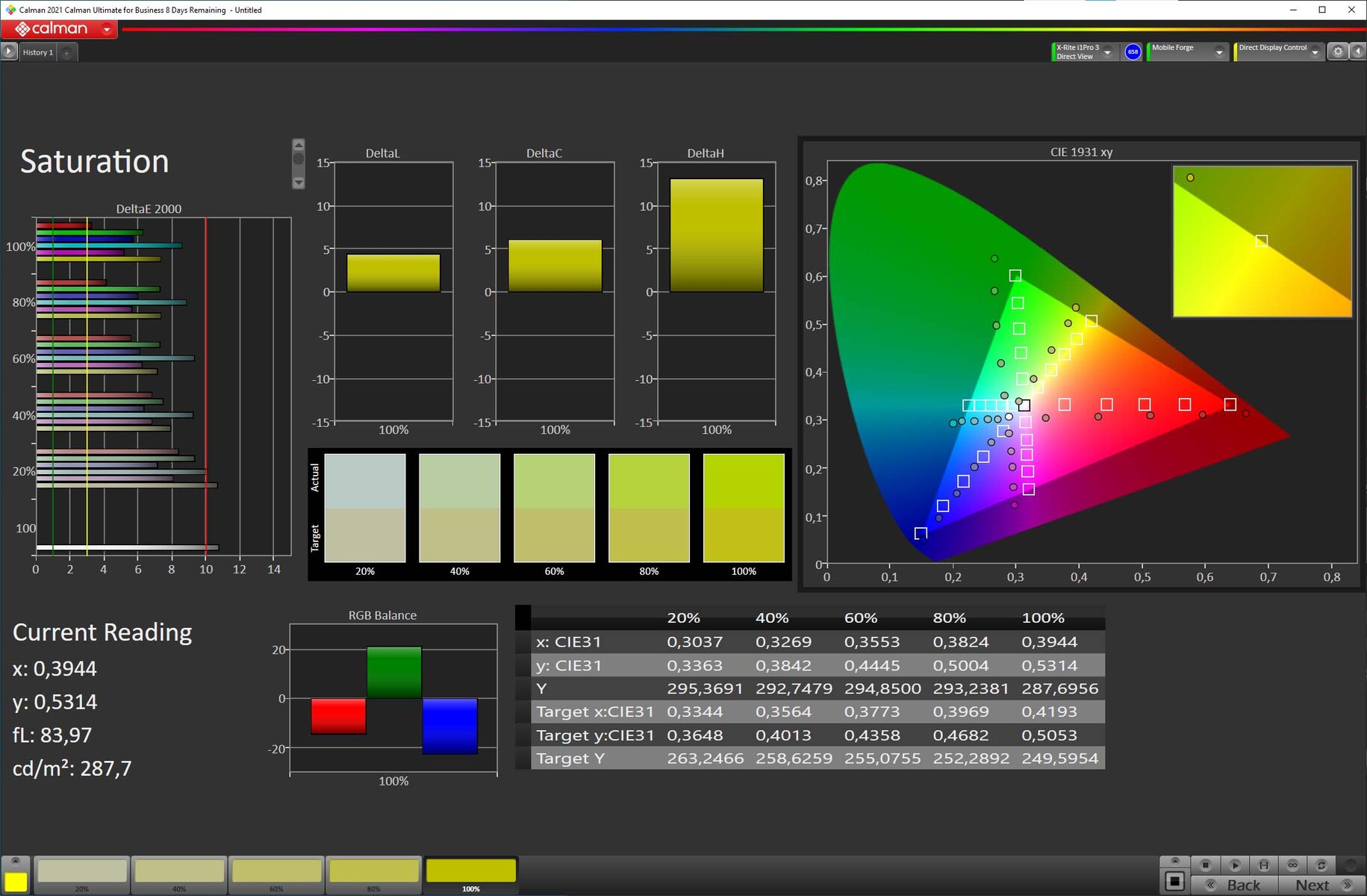Toggle the play arrow beside History tab
Viewport: 1367px width, 896px height.
(x=9, y=52)
